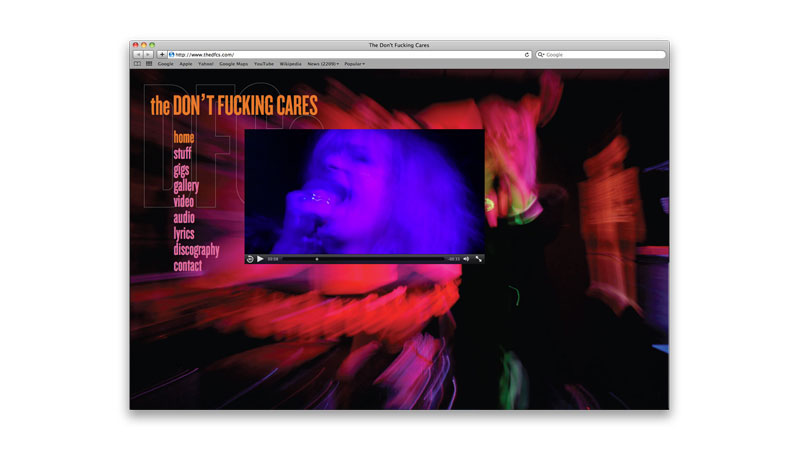The height and width of the screenshot is (463, 800).
Task: Click the video progress scrubber knob
Action: [x=317, y=259]
